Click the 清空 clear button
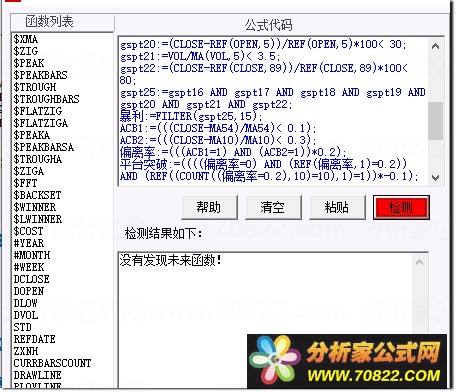 273,207
